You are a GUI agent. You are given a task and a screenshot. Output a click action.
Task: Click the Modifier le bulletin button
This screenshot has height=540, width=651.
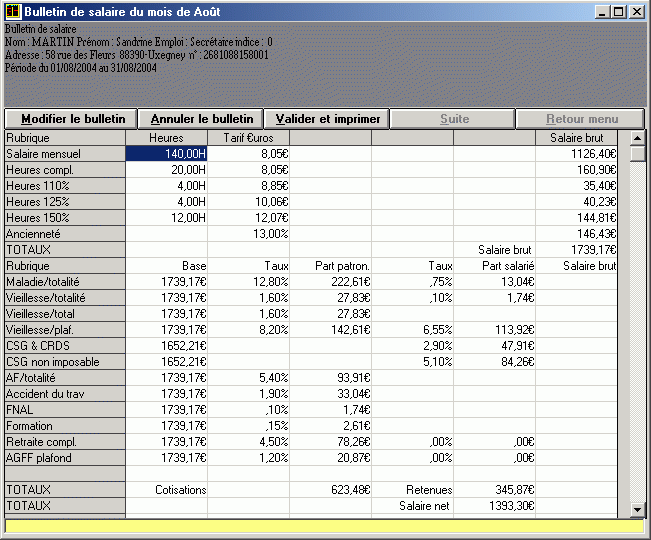(x=69, y=119)
